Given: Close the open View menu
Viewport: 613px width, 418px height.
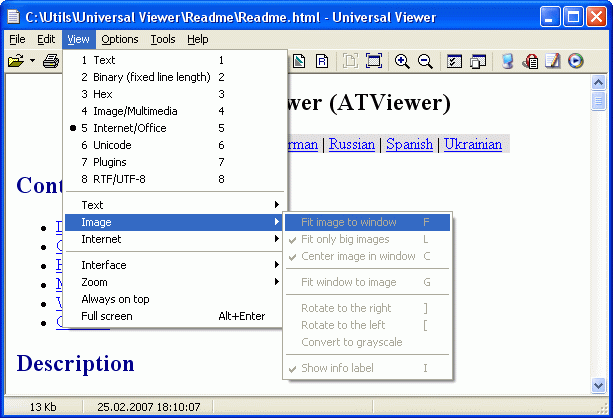Looking at the screenshot, I should [79, 39].
